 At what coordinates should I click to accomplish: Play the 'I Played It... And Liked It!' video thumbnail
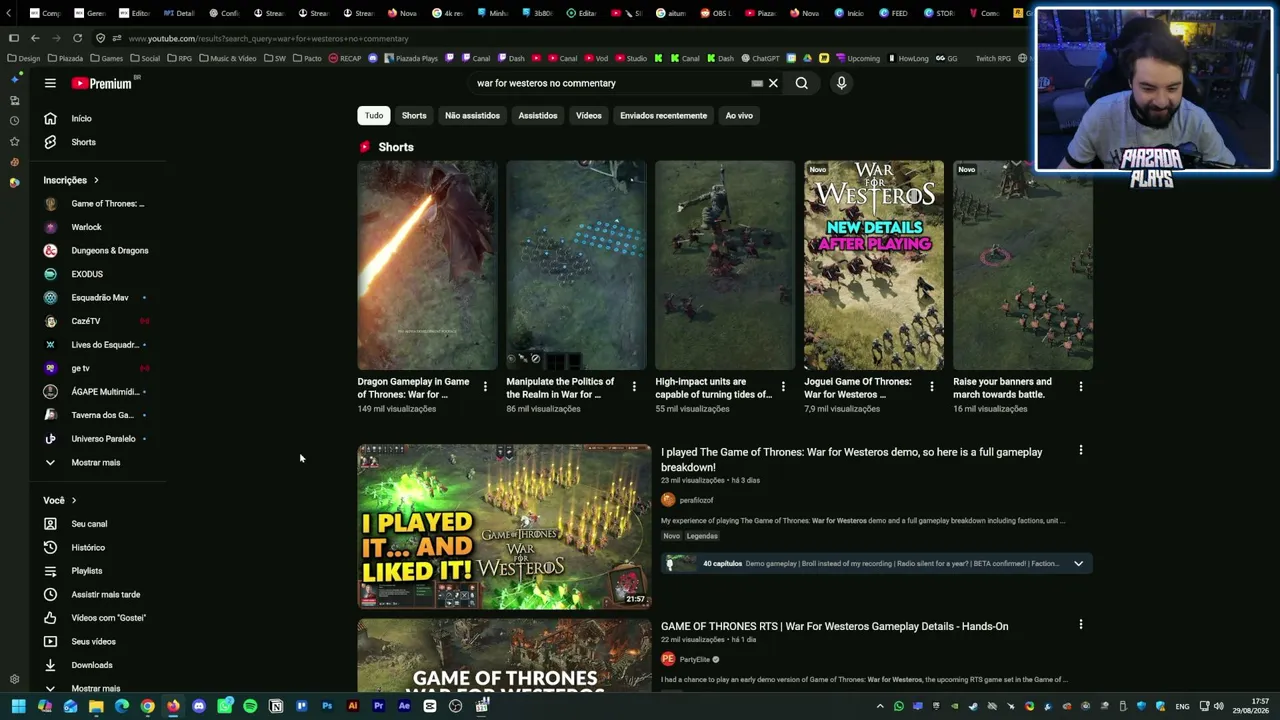coord(504,526)
